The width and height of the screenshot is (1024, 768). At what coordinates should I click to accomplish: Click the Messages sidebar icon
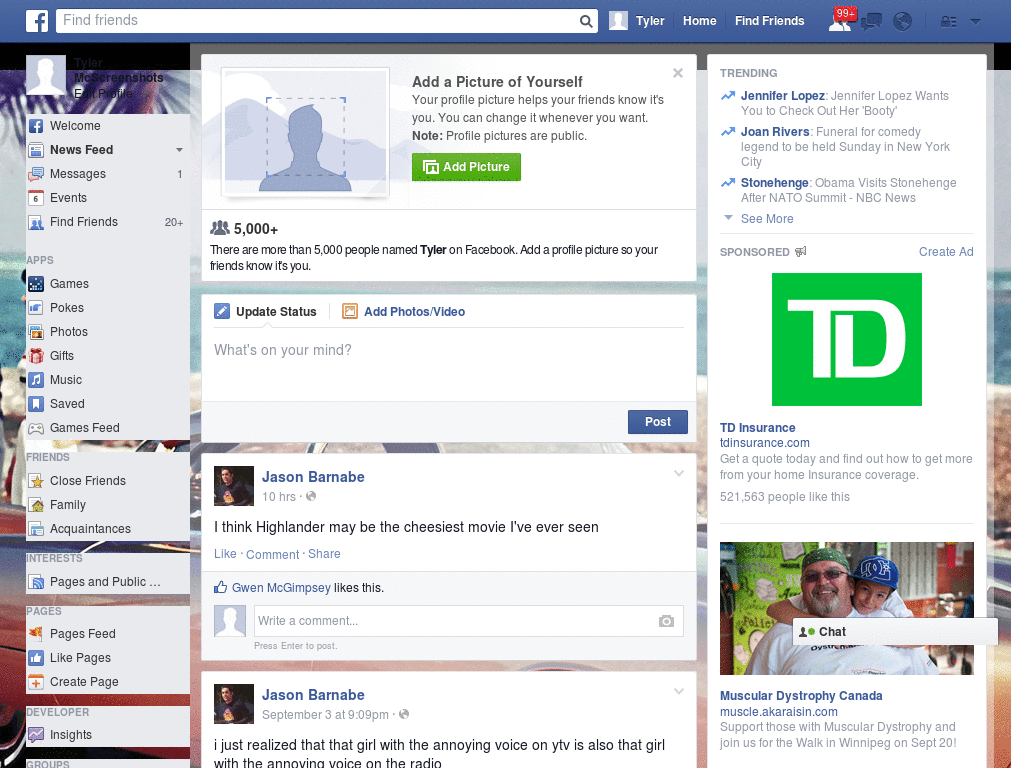[x=36, y=174]
